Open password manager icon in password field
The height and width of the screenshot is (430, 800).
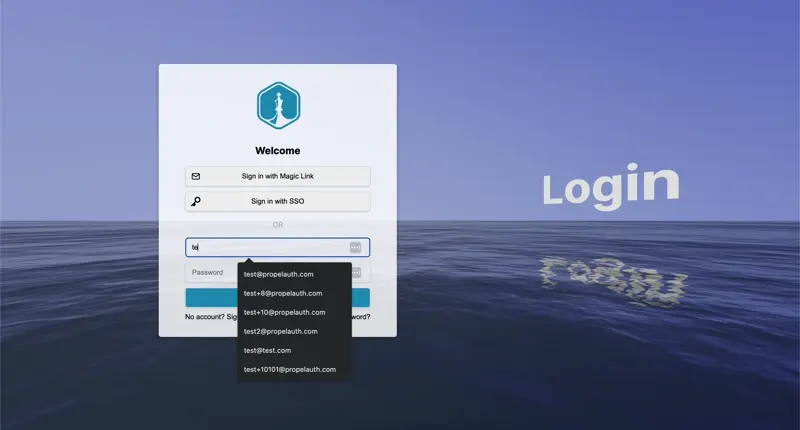click(357, 272)
